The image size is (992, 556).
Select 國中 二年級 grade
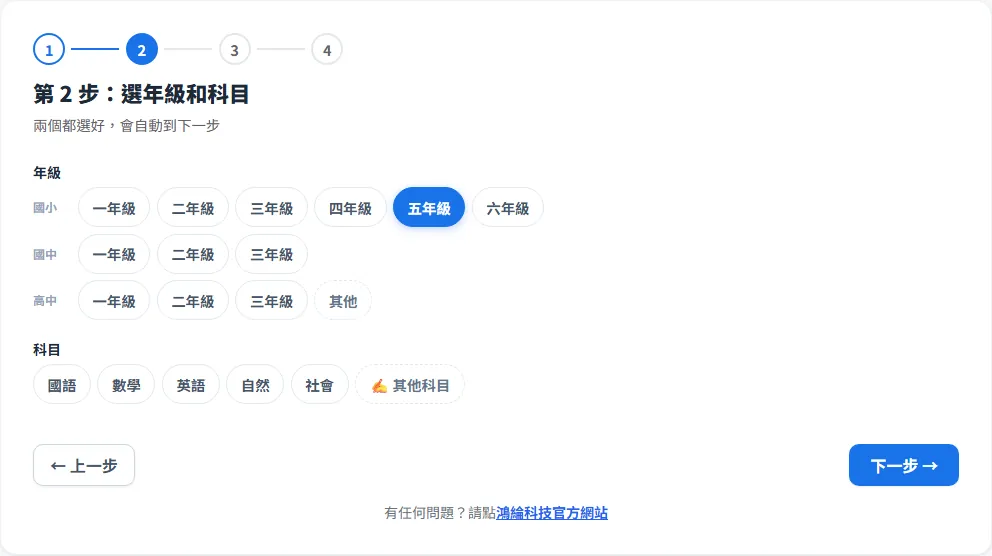coord(193,254)
